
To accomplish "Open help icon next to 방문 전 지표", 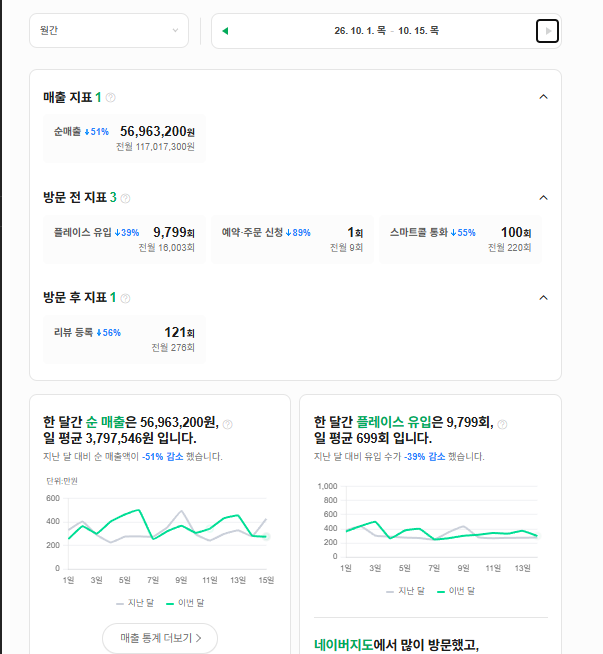I will point(125,198).
